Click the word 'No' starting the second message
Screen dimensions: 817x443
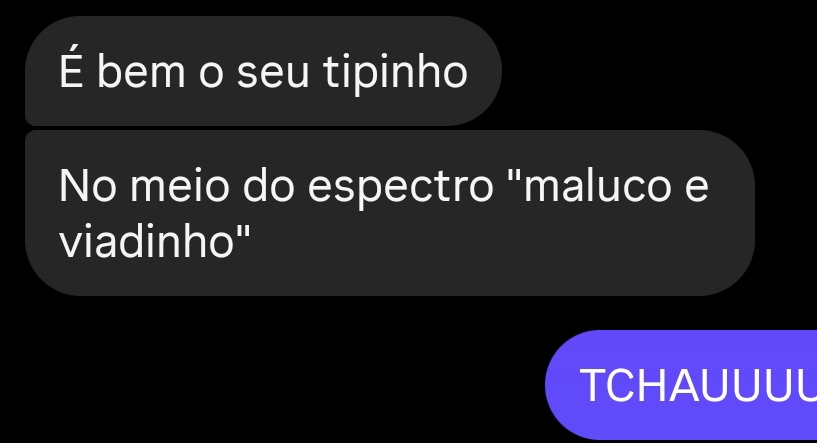pos(88,186)
